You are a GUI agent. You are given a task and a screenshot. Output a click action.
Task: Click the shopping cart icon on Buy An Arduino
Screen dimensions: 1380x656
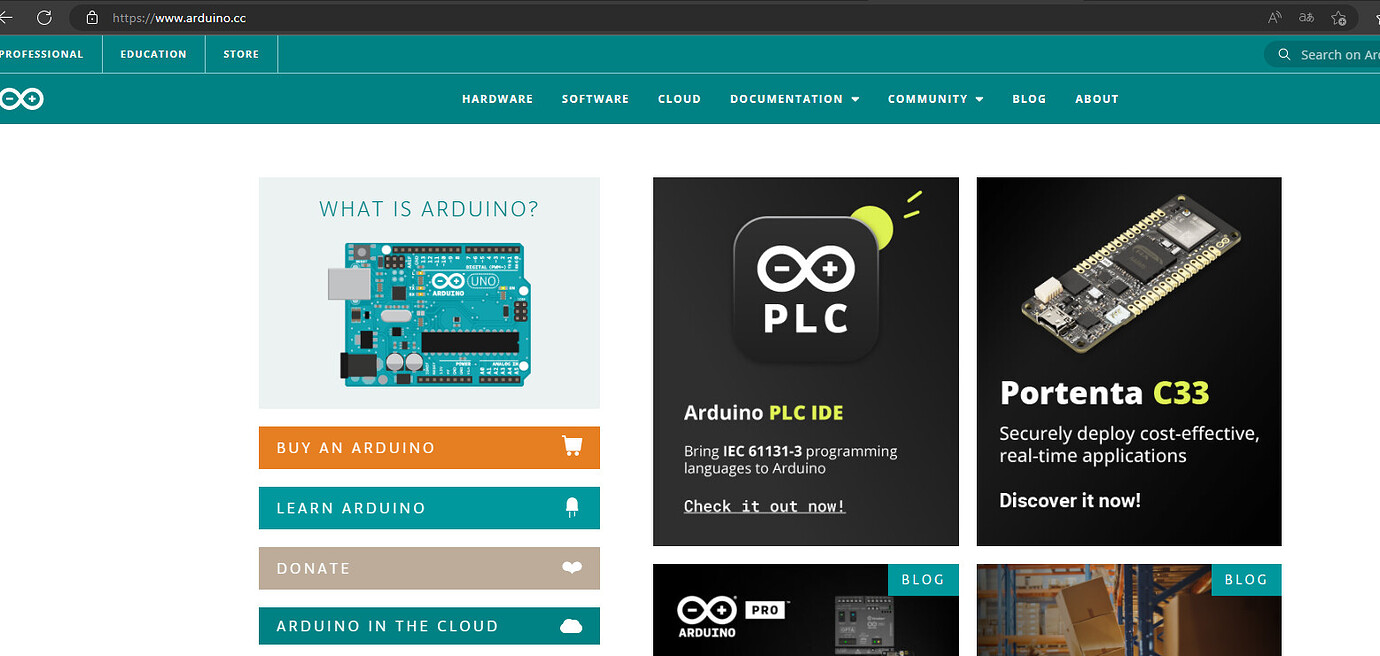572,447
